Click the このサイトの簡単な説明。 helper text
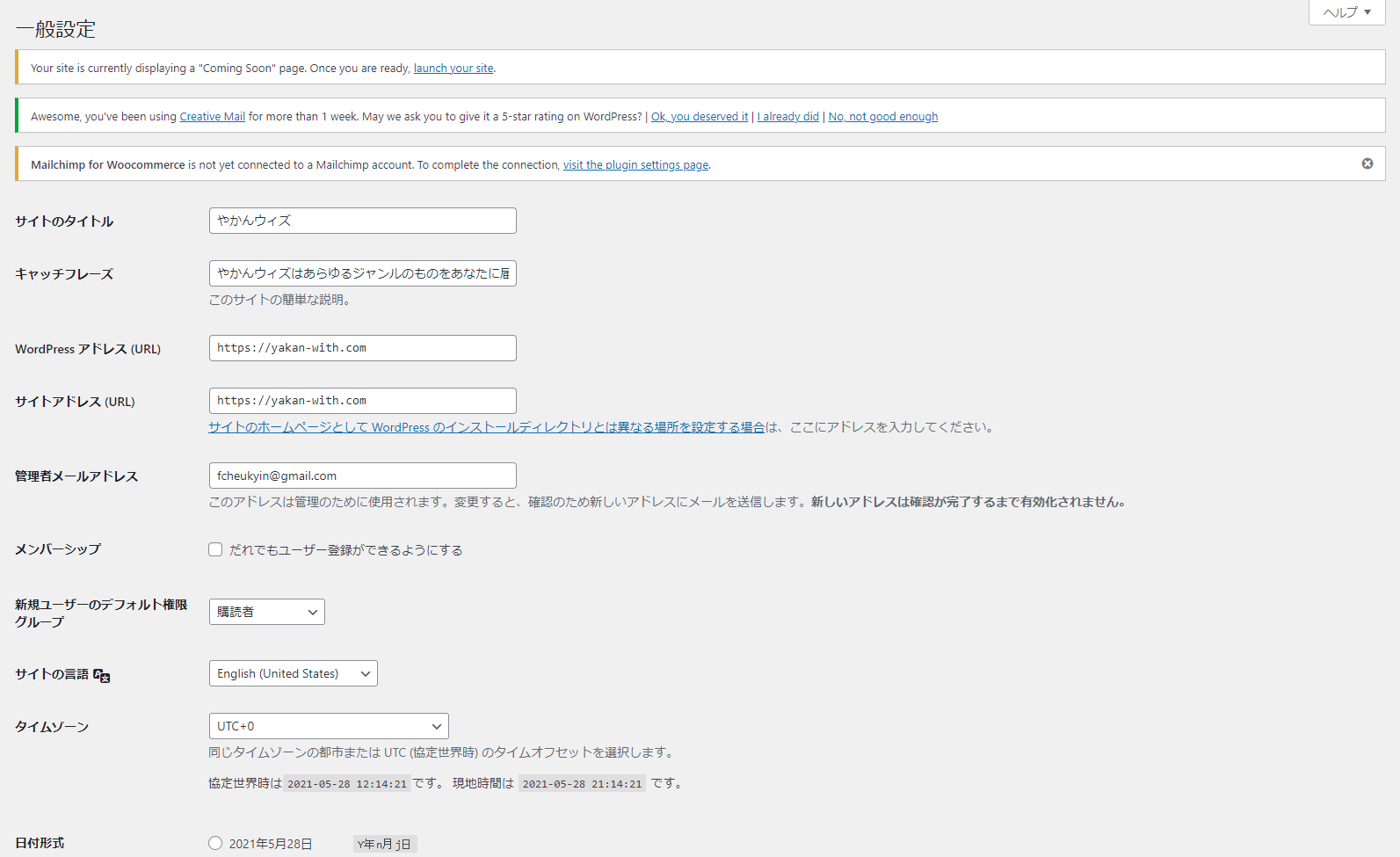This screenshot has height=857, width=1400. point(280,300)
